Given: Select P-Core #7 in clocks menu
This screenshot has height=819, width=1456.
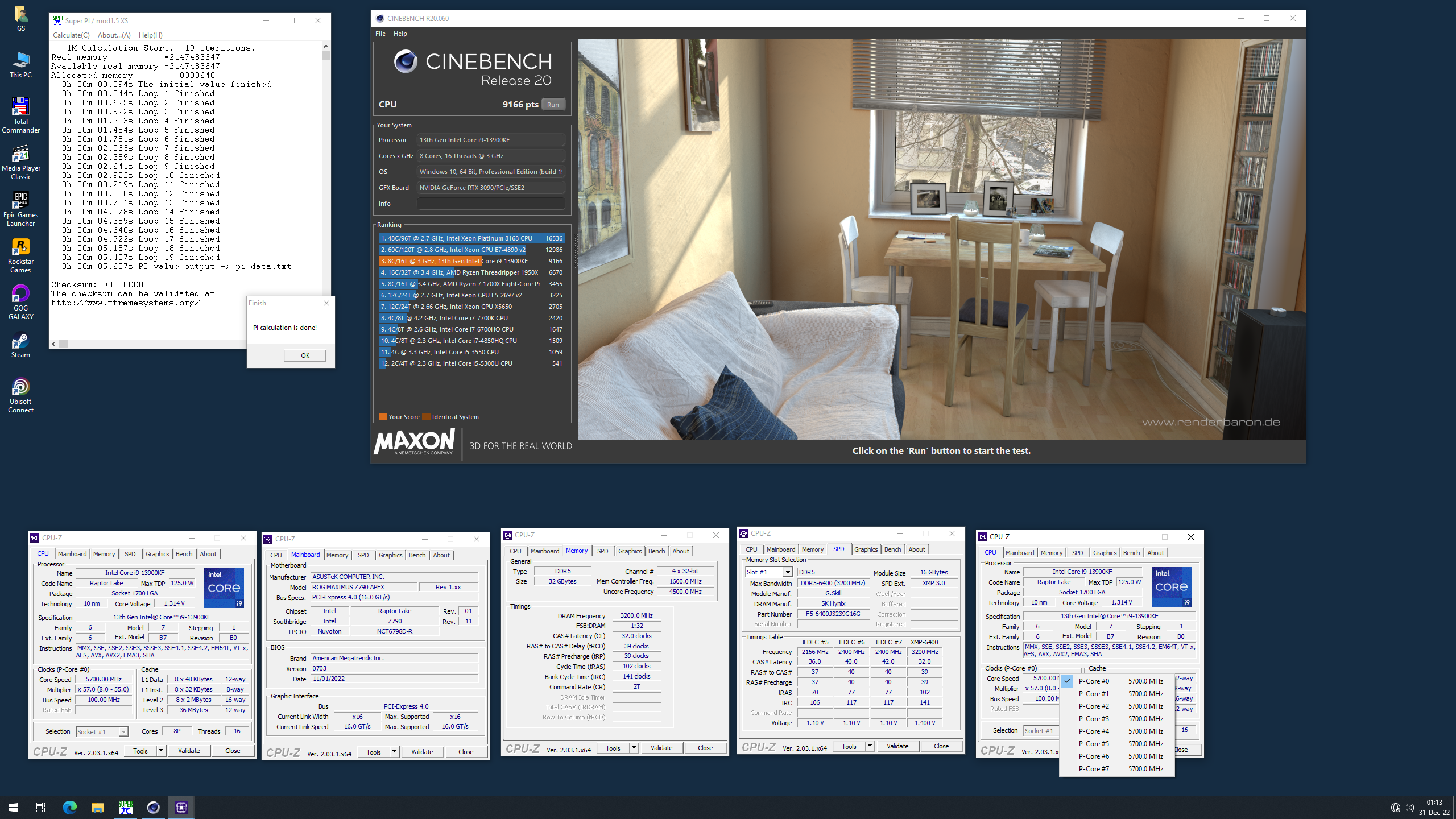Looking at the screenshot, I should [1116, 768].
